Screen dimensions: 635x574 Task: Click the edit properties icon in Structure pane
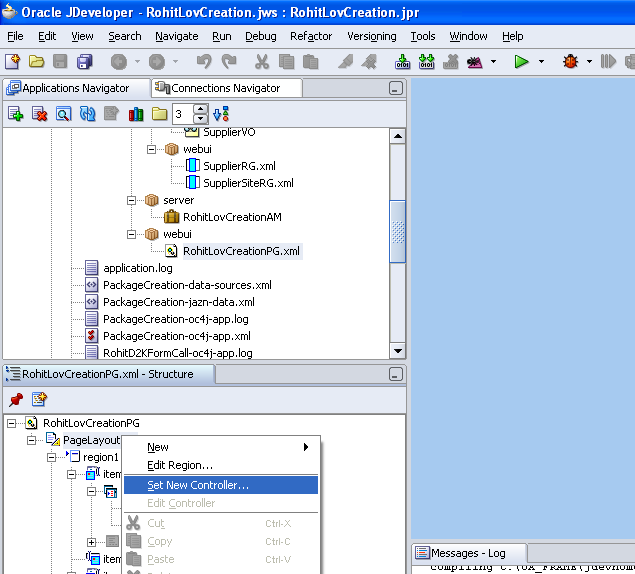39,399
